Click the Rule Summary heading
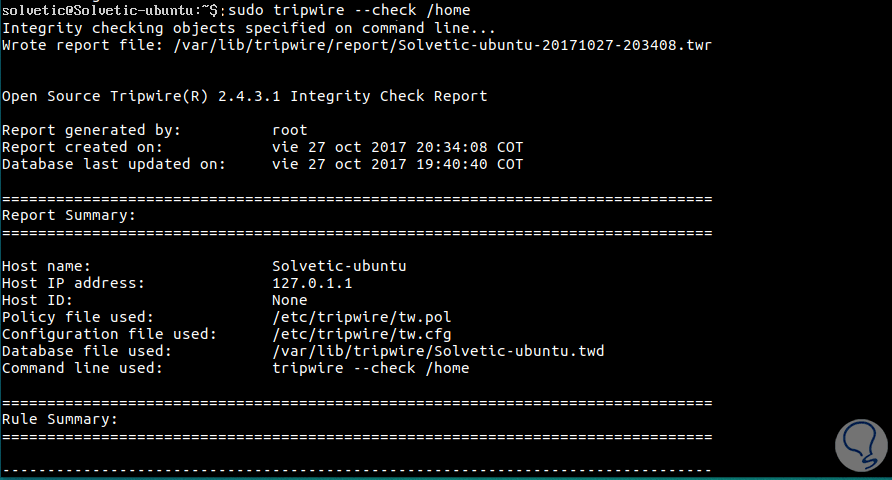The width and height of the screenshot is (892, 480). 60,419
